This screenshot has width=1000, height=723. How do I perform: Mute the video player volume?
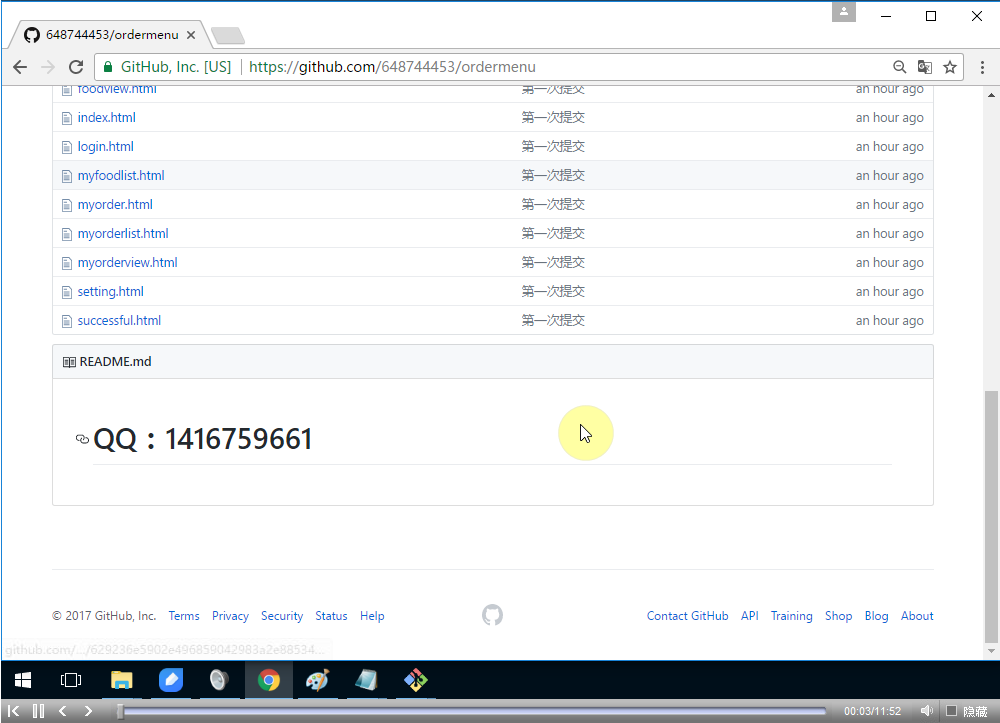tap(926, 711)
